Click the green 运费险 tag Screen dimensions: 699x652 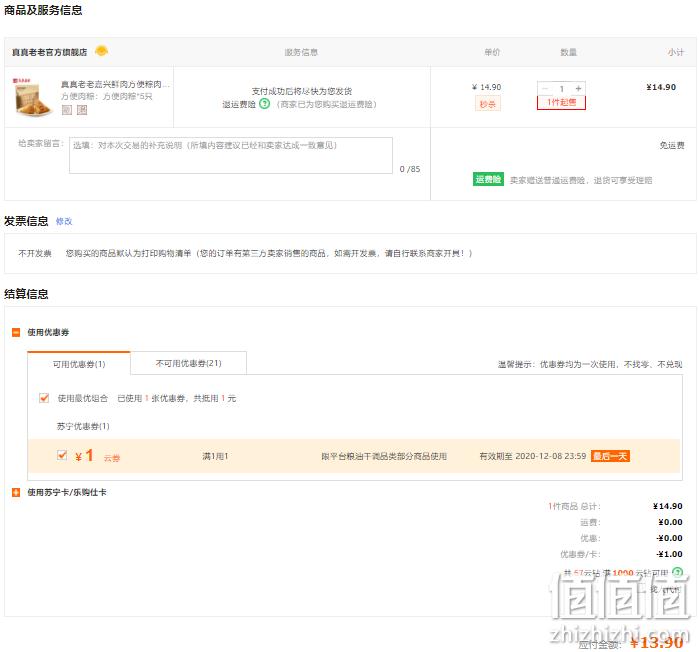click(x=488, y=179)
